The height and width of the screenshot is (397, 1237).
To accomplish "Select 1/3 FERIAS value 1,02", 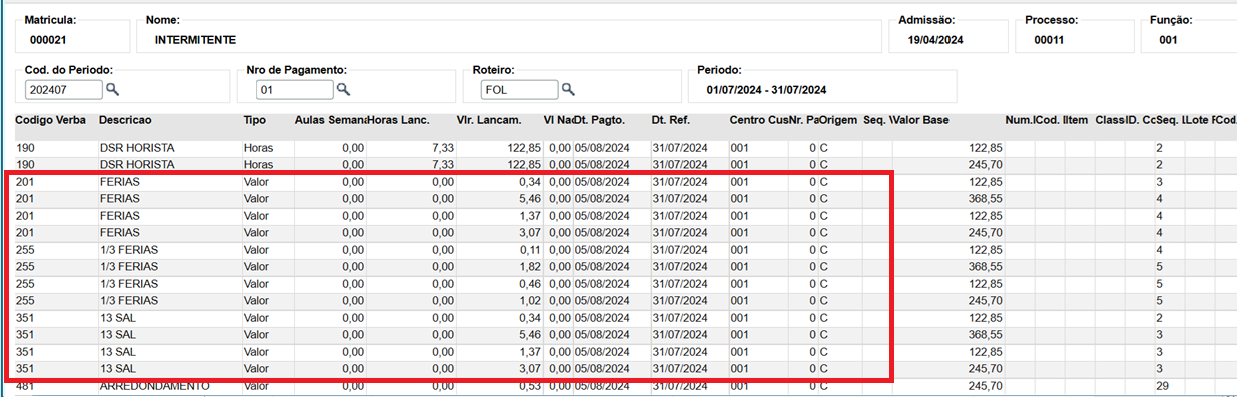I will (530, 300).
